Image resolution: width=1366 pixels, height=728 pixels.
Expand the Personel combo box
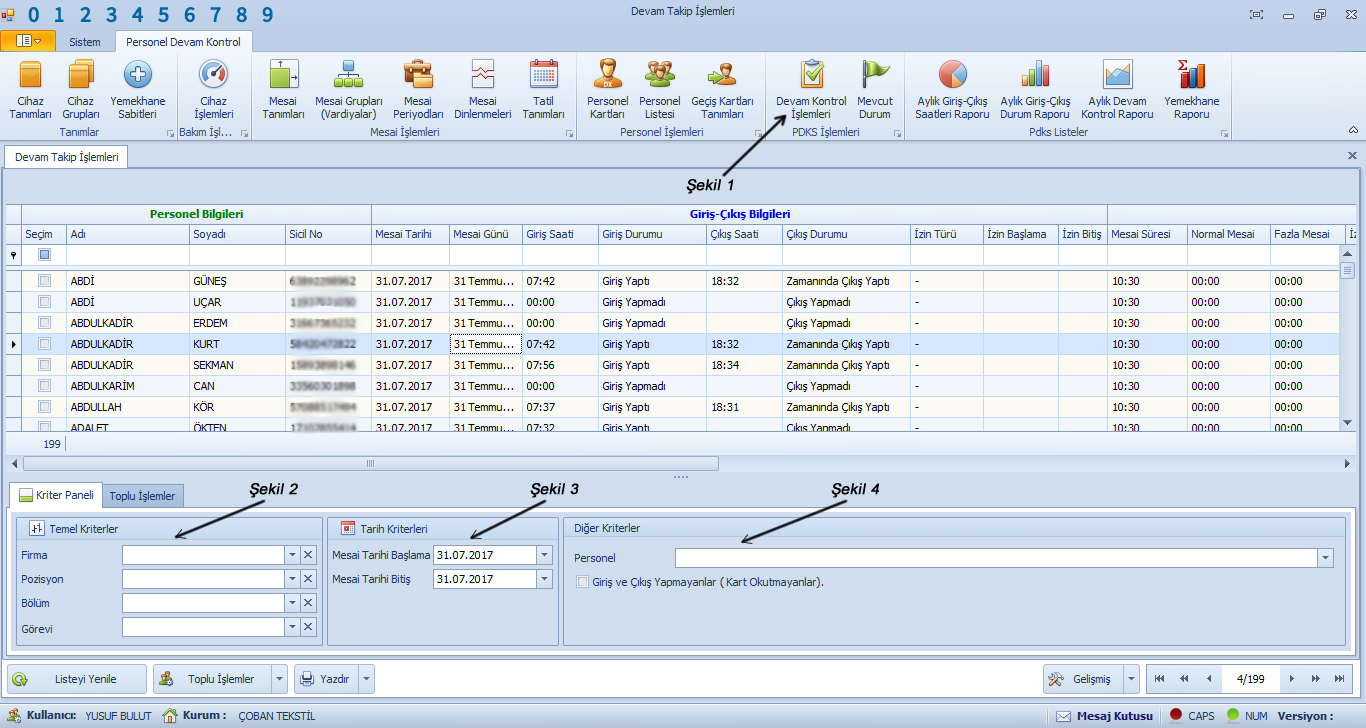tap(1325, 558)
